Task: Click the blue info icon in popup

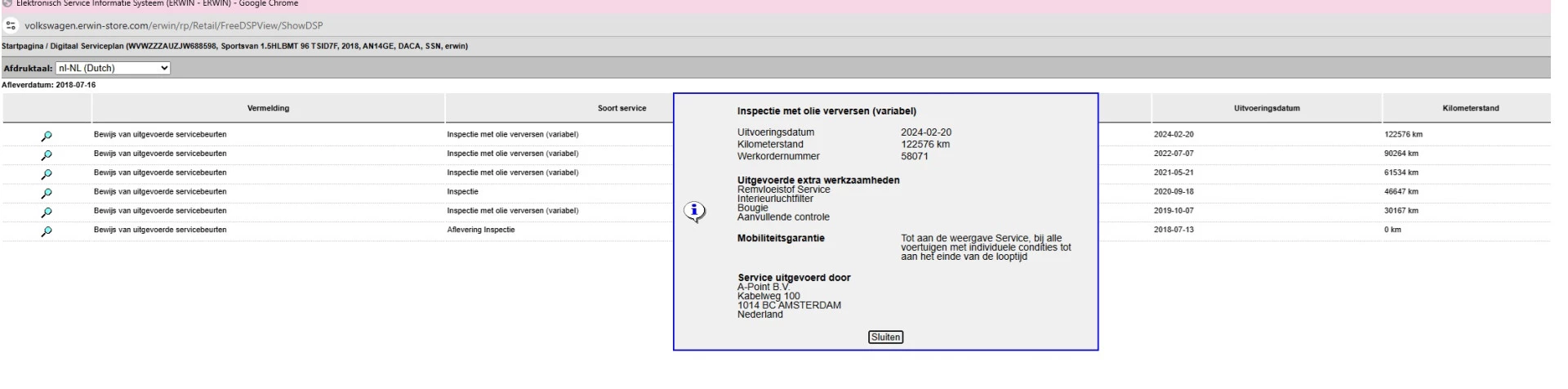Action: (694, 212)
